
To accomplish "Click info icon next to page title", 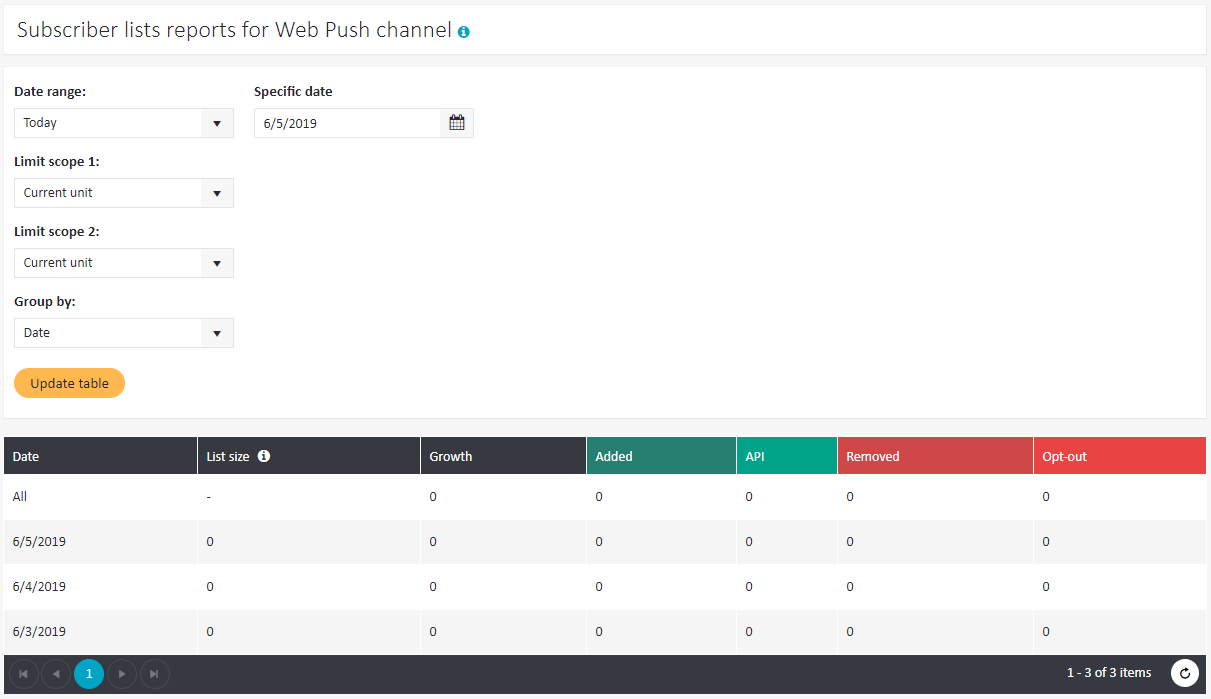I will [464, 32].
